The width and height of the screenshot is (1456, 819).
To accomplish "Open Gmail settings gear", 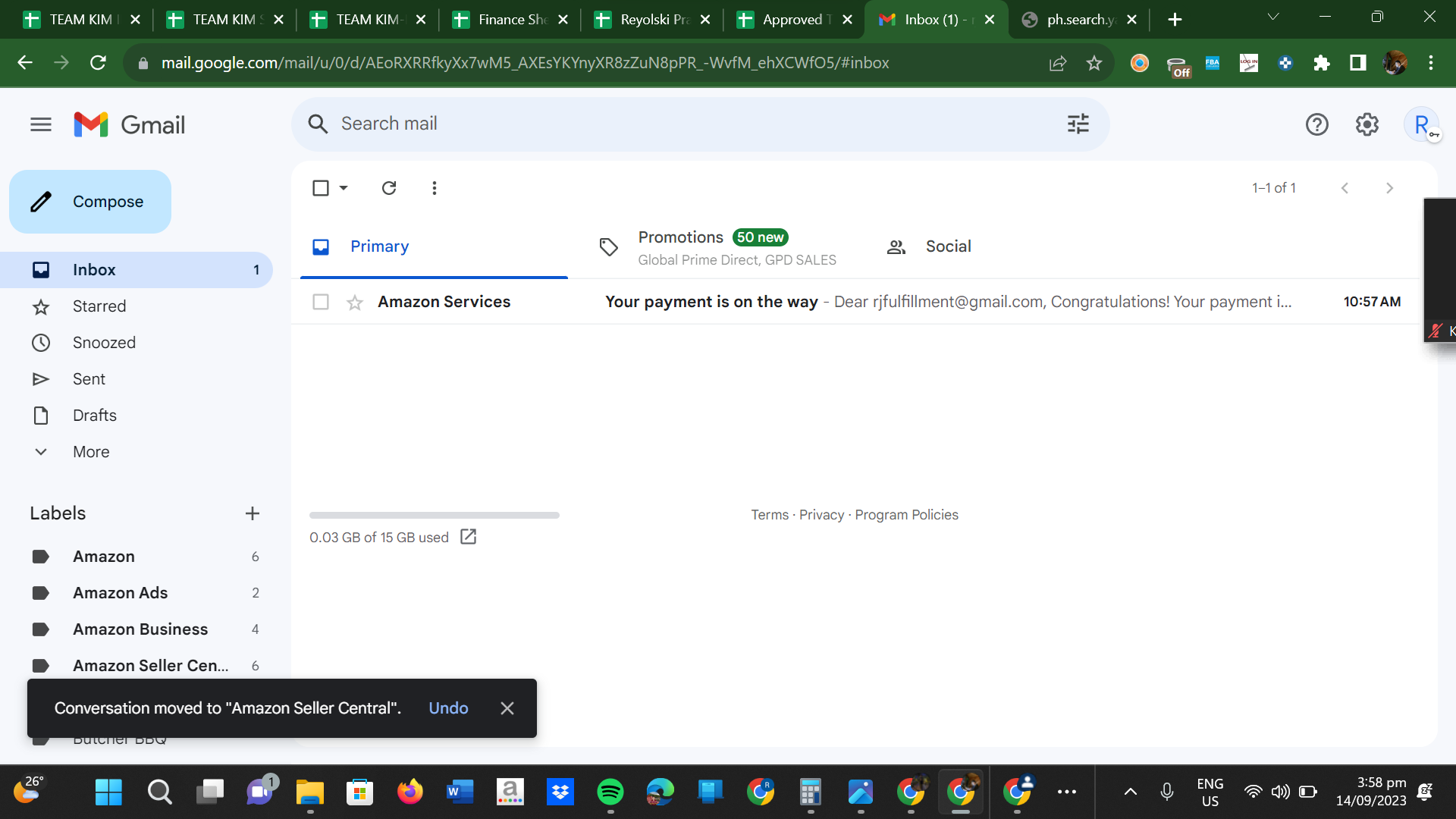I will [x=1367, y=124].
